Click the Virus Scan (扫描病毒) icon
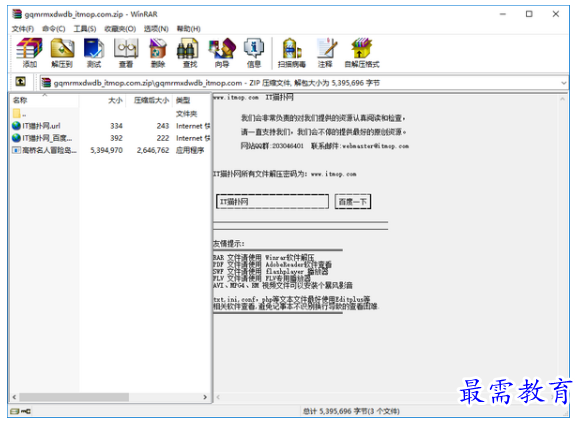This screenshot has height=423, width=581. coord(292,49)
